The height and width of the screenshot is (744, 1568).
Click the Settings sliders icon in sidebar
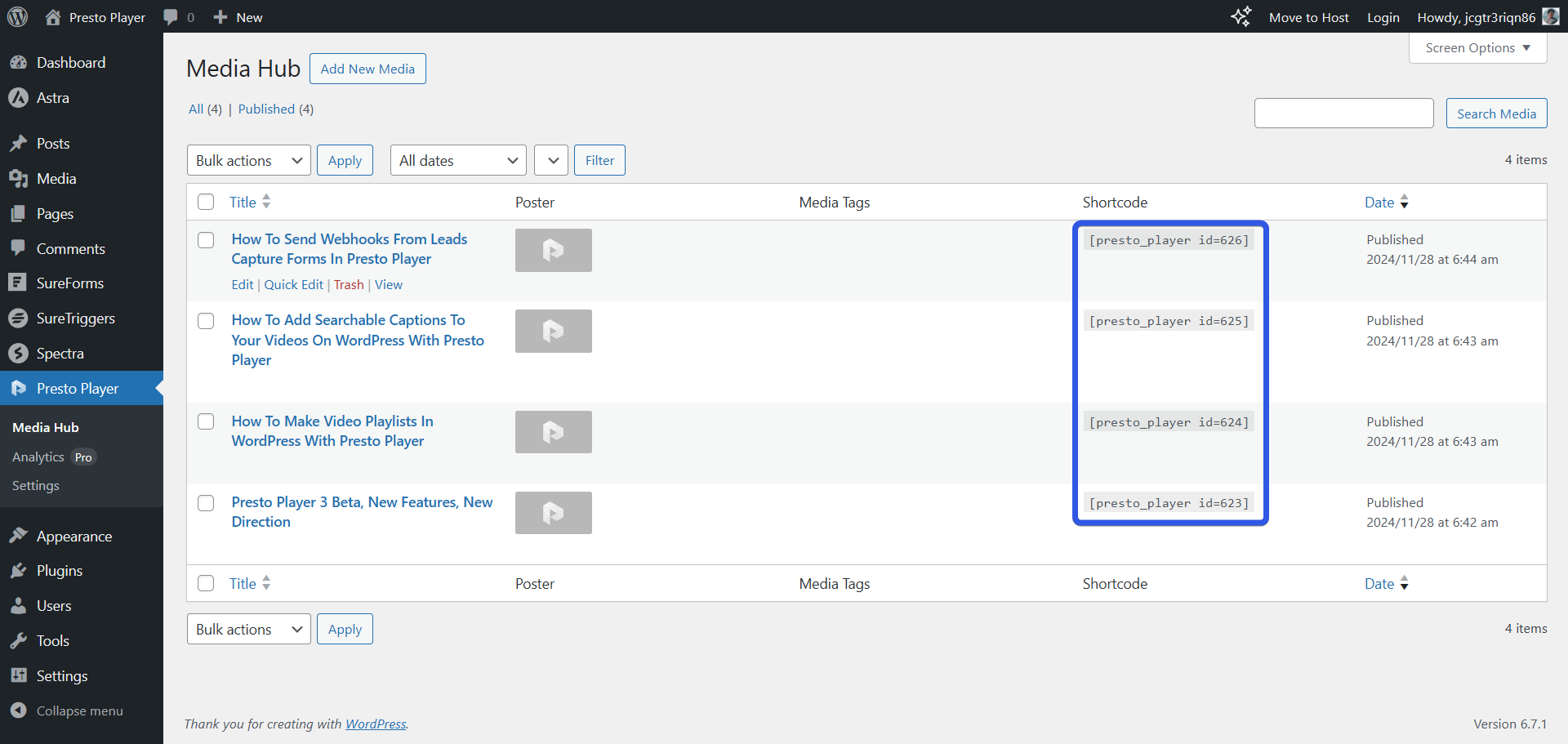tap(18, 675)
